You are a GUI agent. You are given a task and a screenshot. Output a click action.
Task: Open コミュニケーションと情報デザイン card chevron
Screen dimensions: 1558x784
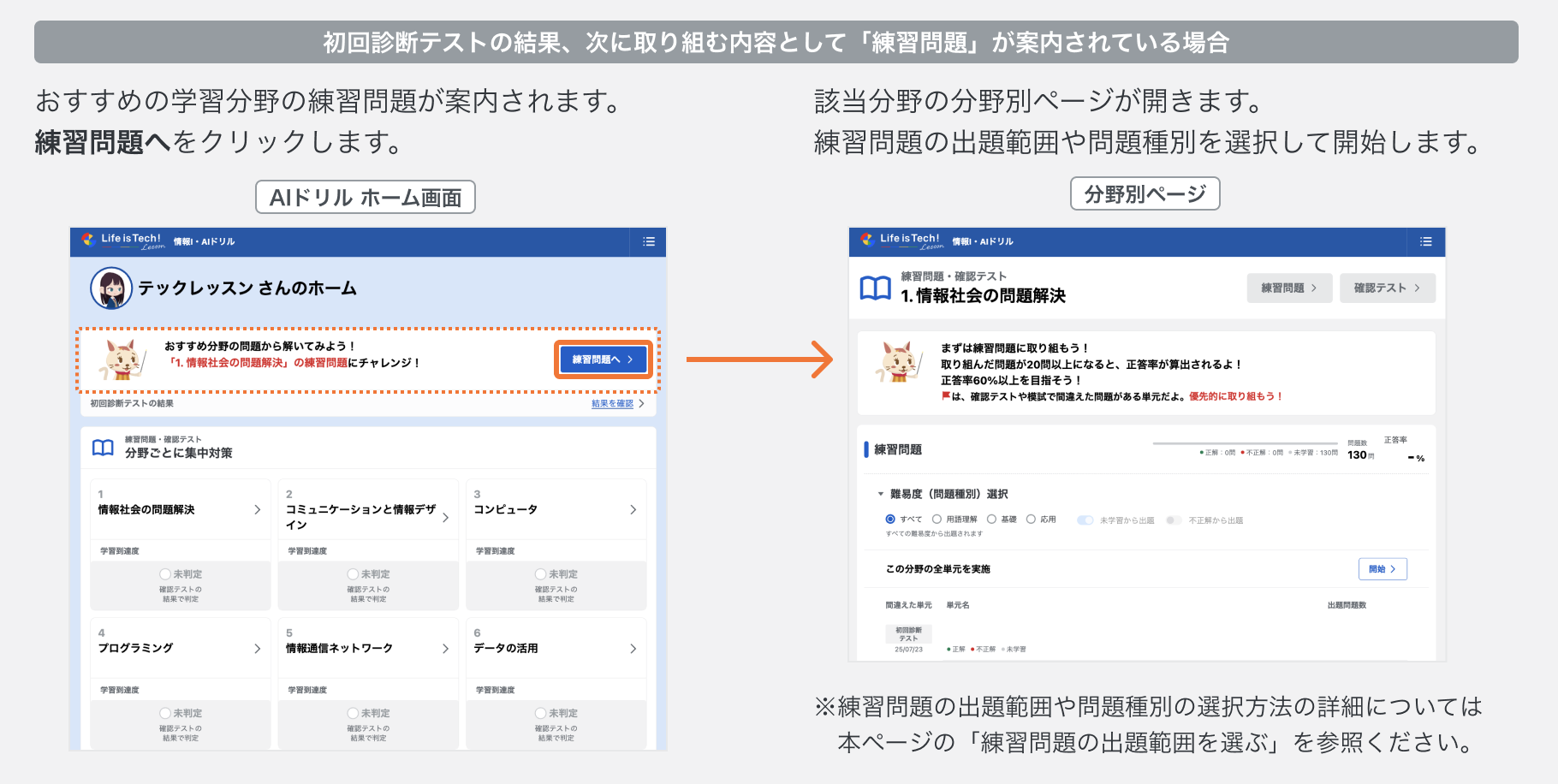coord(445,517)
